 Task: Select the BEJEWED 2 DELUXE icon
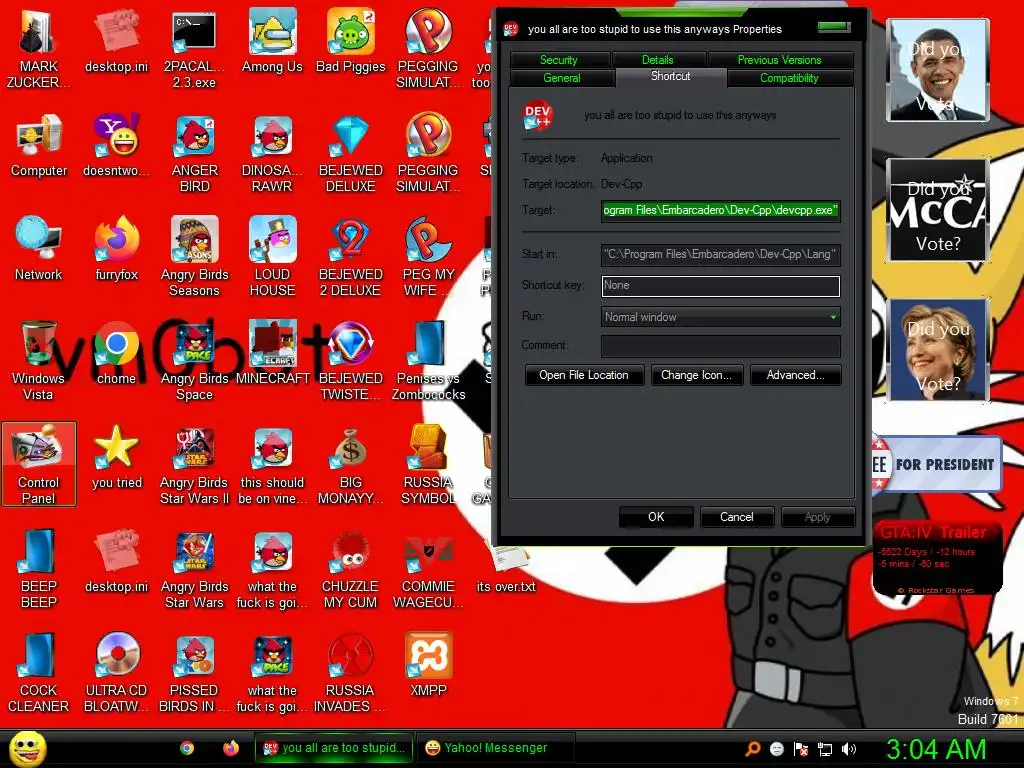coord(351,257)
